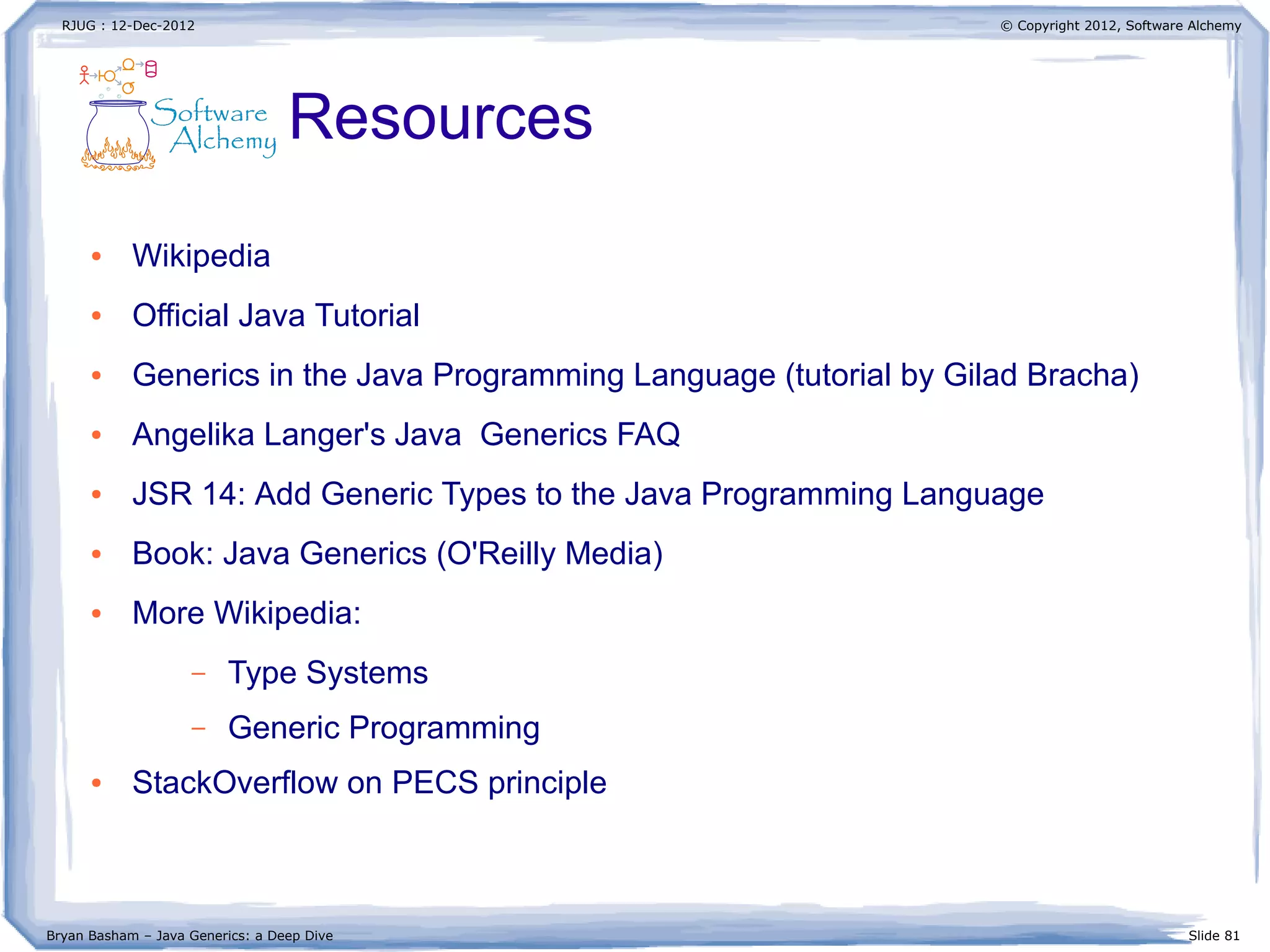Open Gilad Bracha's generics tutorial link
Screen dimensions: 1270x952
tap(635, 375)
